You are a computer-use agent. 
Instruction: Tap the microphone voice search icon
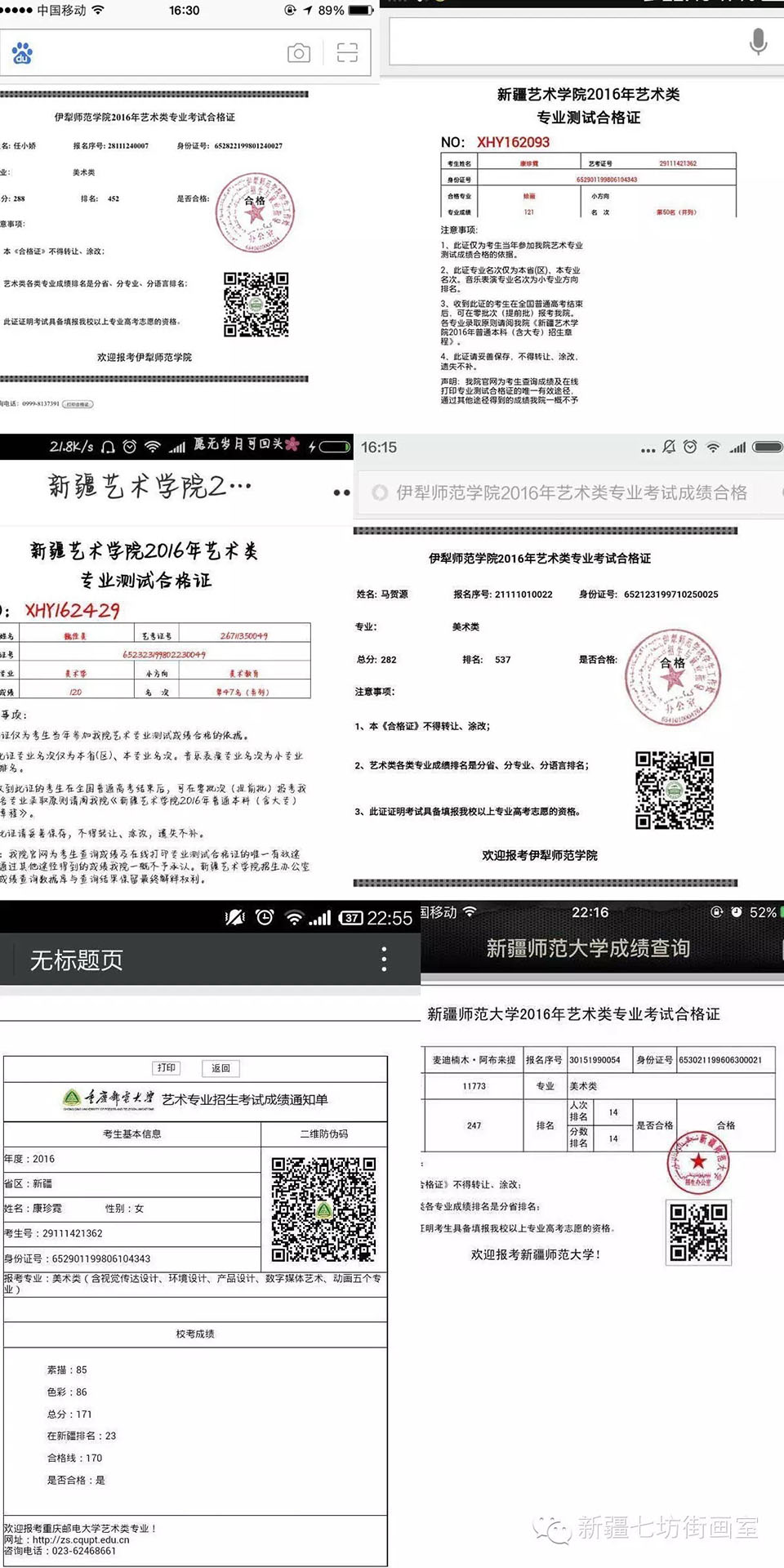point(758,41)
